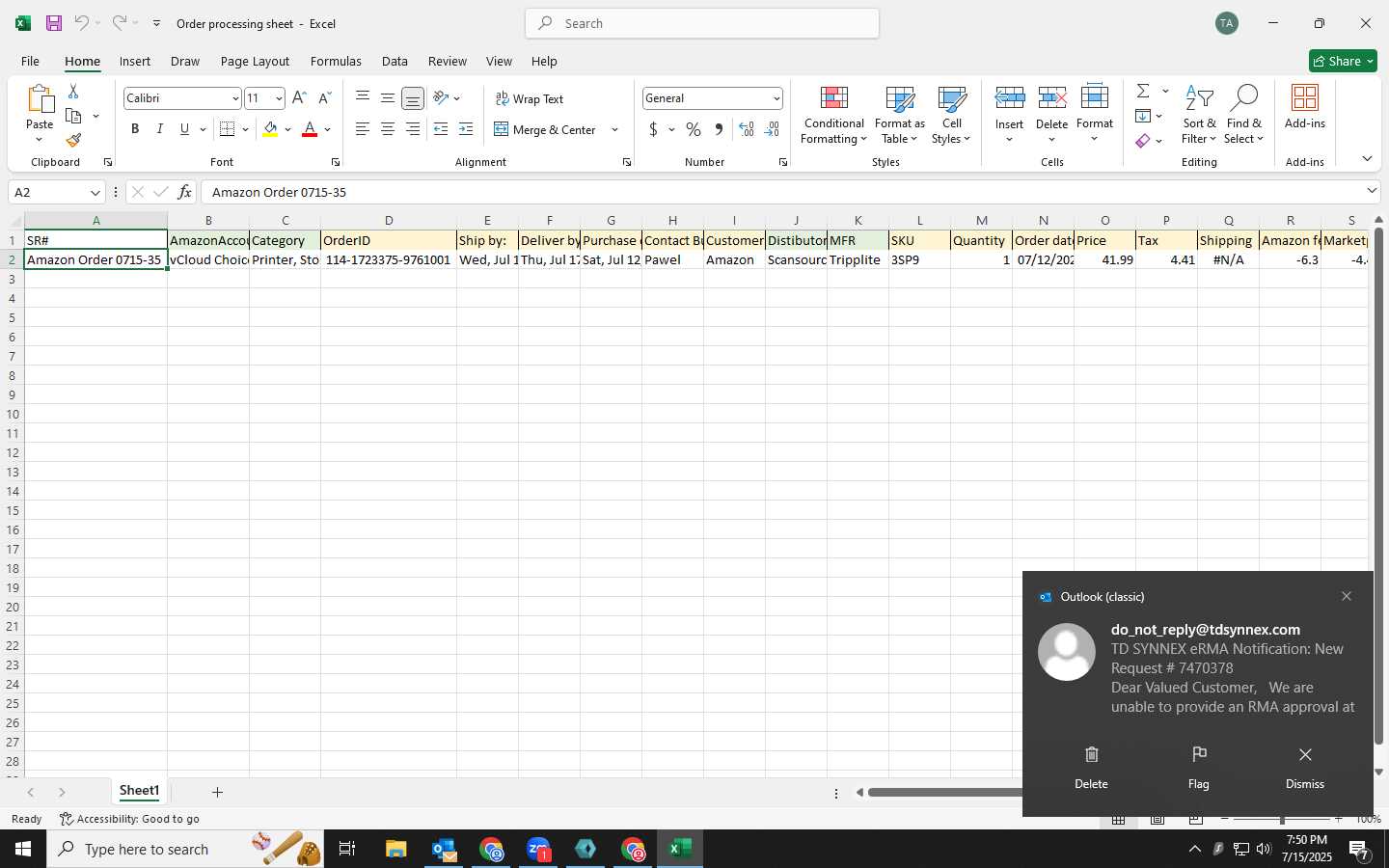Click the Copy icon in Clipboard group
This screenshot has width=1389, height=868.
(x=73, y=116)
